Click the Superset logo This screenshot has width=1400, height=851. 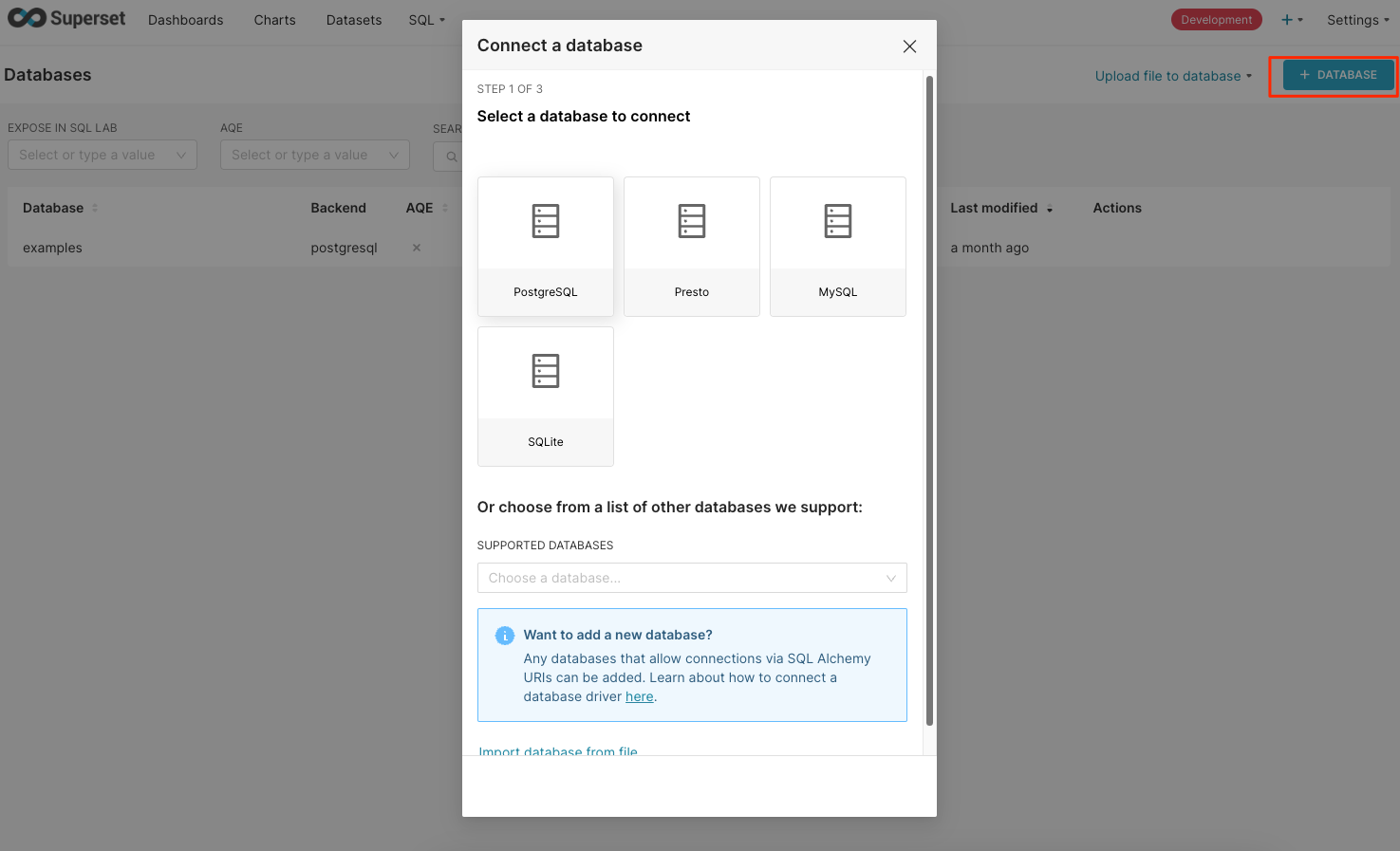point(66,19)
